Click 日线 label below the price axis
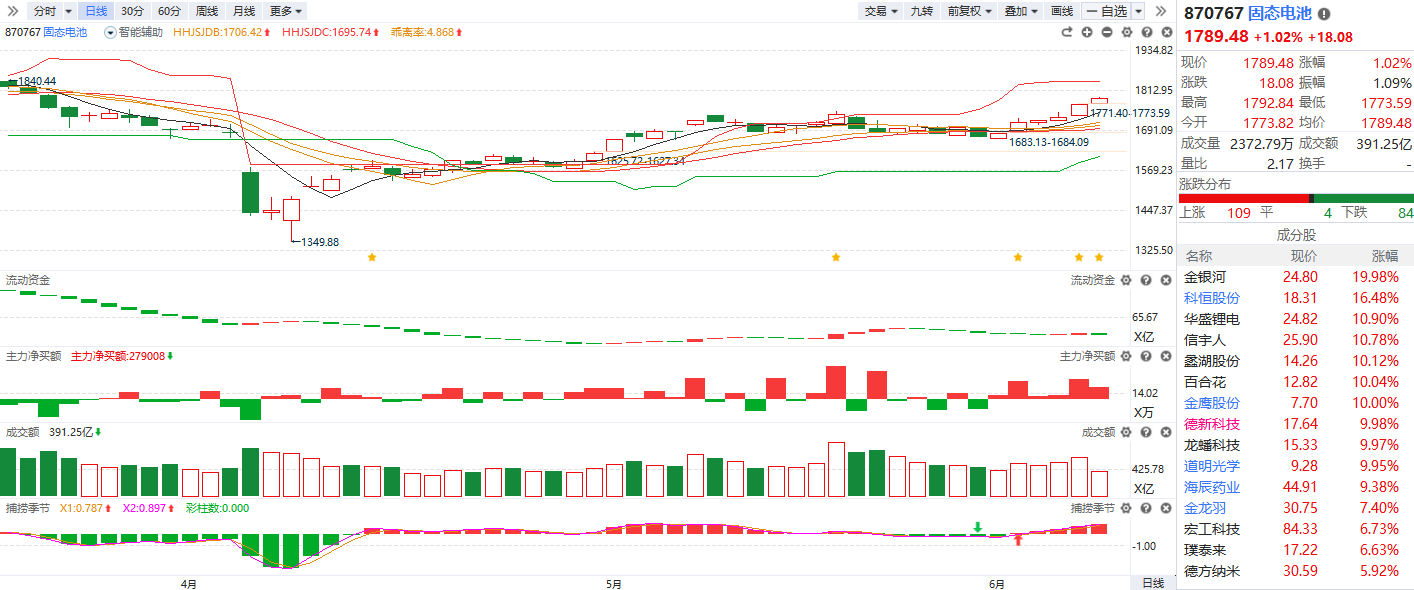Image resolution: width=1414 pixels, height=590 pixels. tap(1152, 582)
